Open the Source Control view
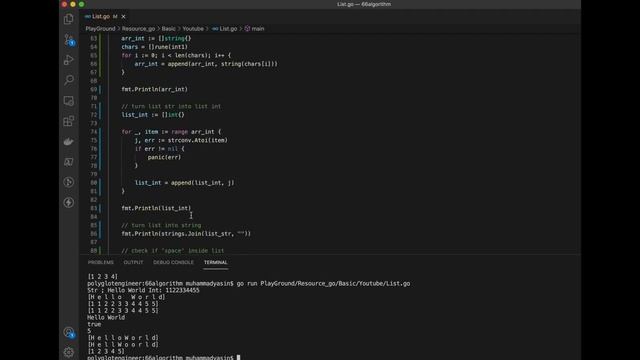 pos(69,40)
